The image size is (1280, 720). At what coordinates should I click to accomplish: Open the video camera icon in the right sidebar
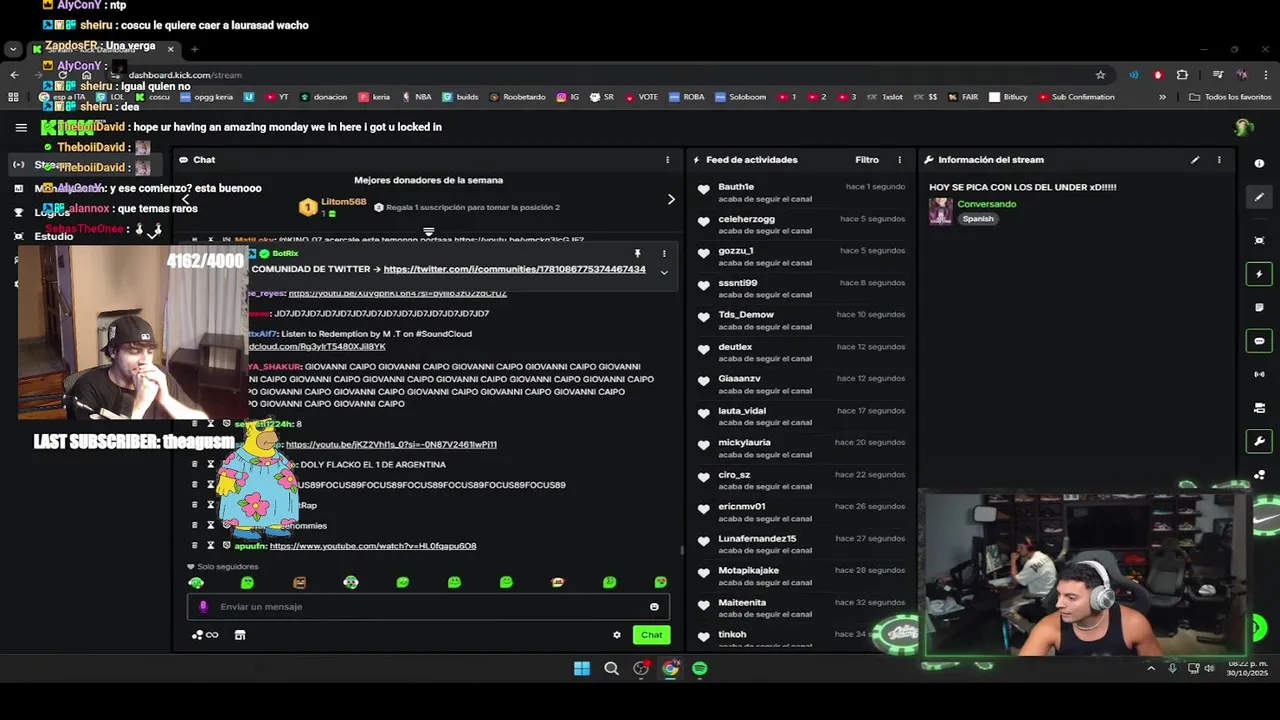[x=1259, y=408]
